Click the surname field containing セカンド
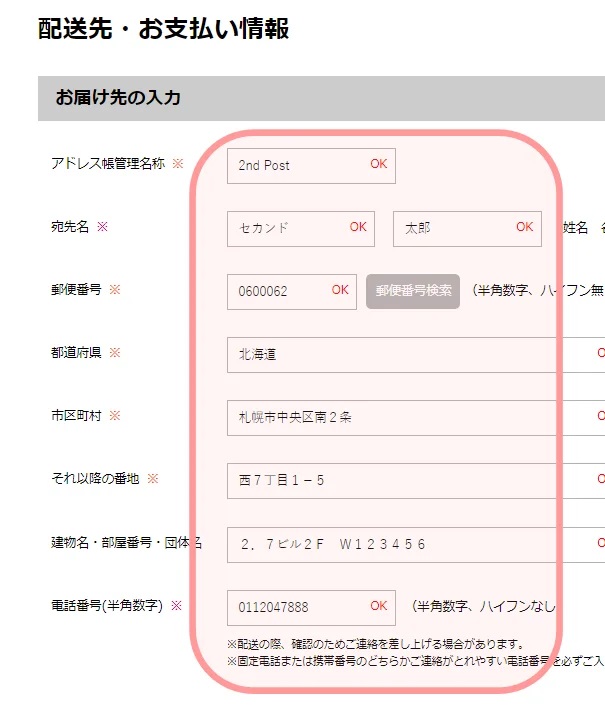Screen dimensions: 605x727 point(301,229)
